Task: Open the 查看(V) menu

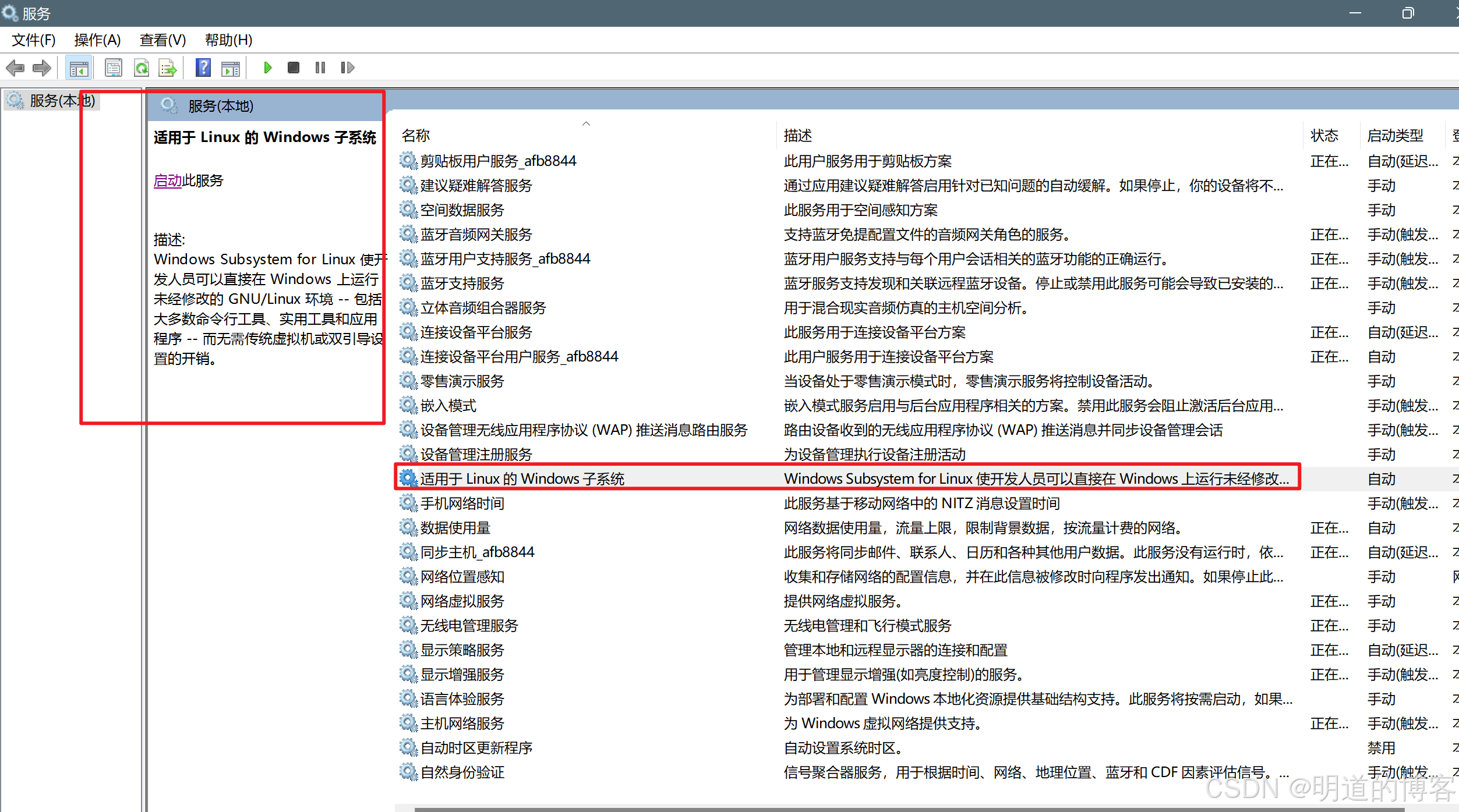Action: pyautogui.click(x=162, y=40)
